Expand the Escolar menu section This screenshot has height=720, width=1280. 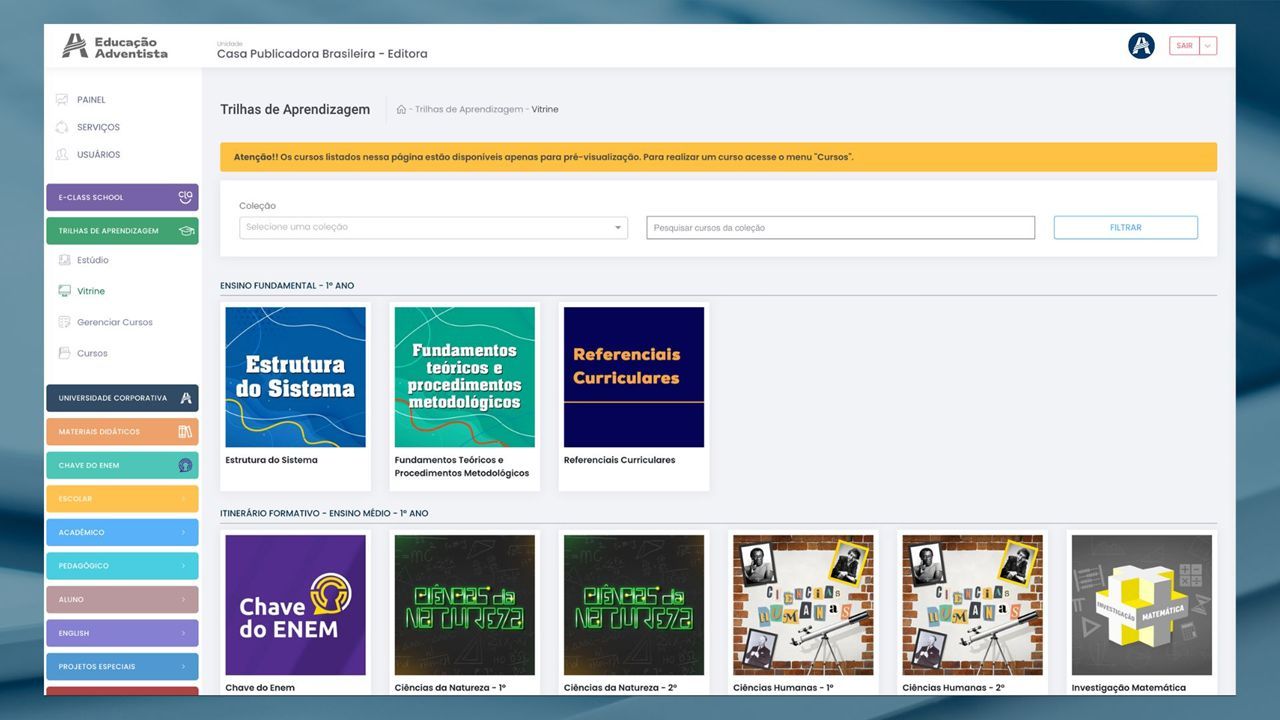[122, 499]
